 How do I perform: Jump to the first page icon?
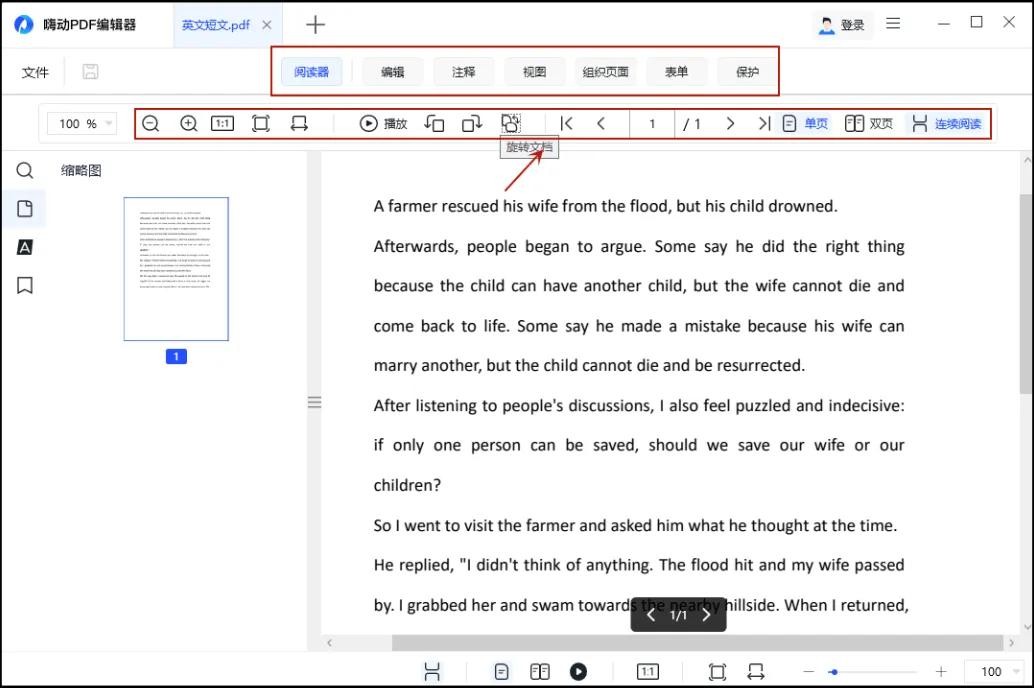point(566,123)
